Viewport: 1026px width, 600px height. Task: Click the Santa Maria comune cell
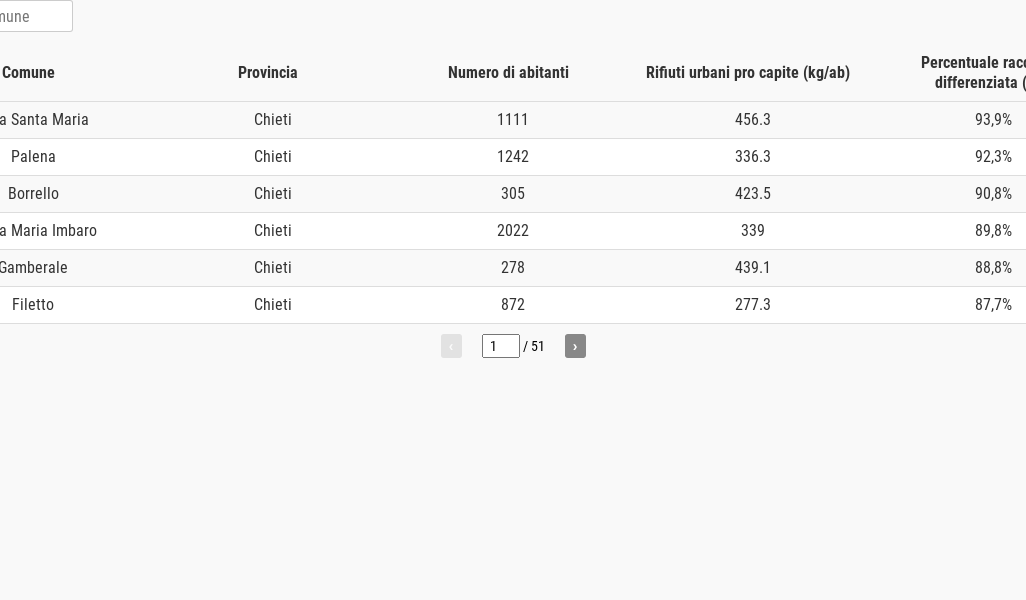click(44, 120)
